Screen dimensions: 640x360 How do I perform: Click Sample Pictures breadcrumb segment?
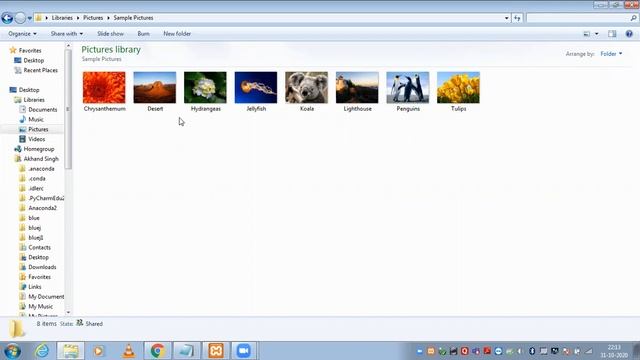133,18
